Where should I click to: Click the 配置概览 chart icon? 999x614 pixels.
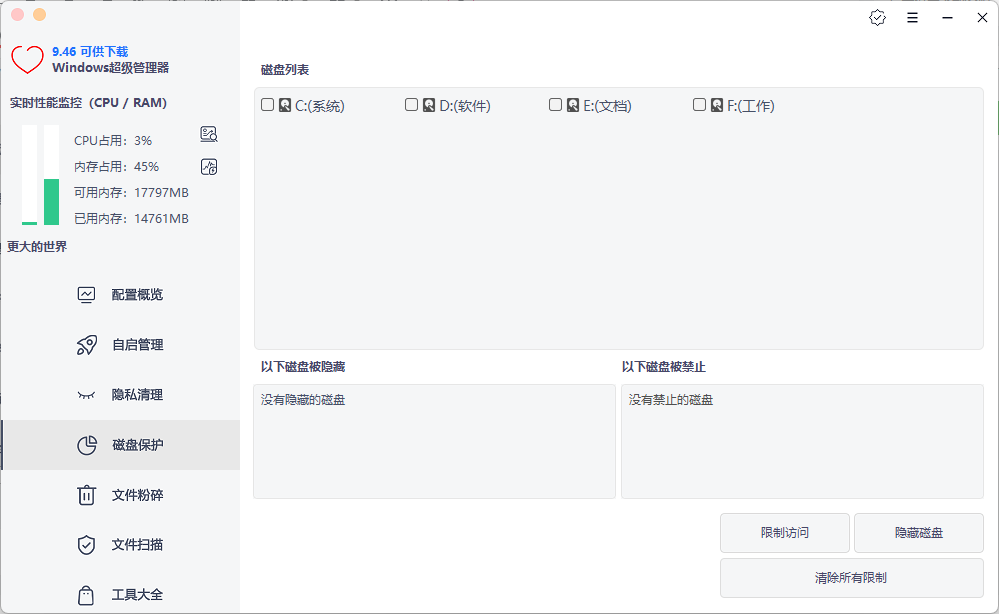[87, 294]
